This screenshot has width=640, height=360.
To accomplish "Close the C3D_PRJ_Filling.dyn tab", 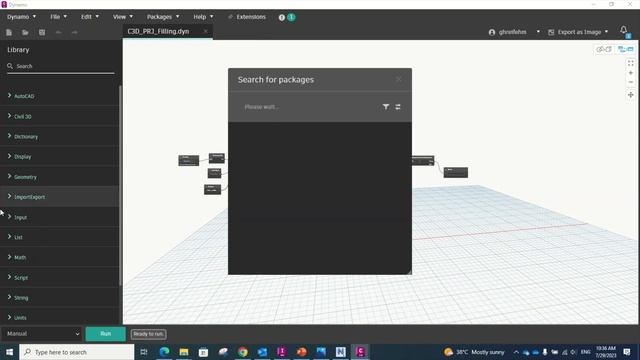I will point(205,31).
